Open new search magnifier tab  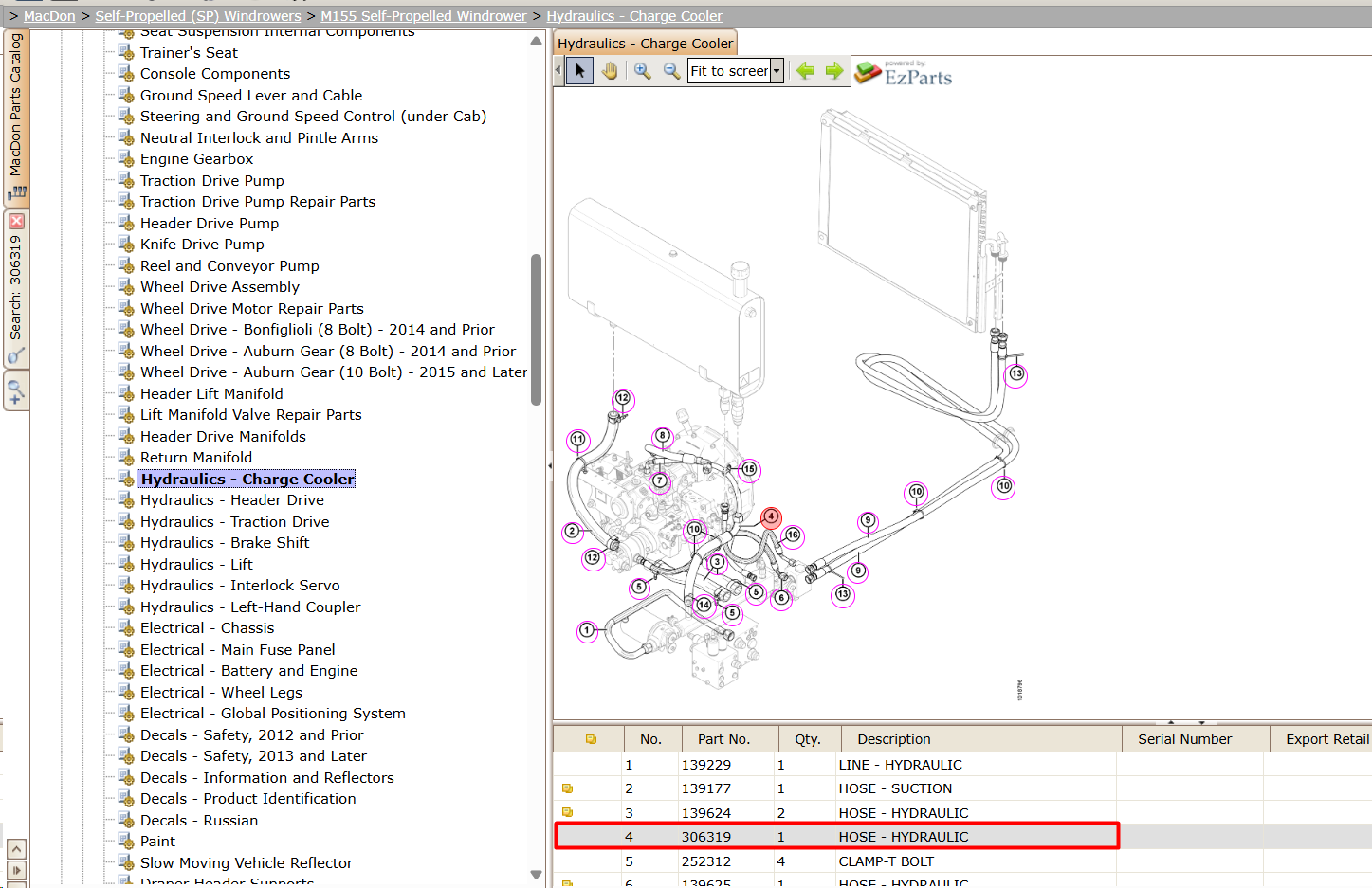point(16,390)
